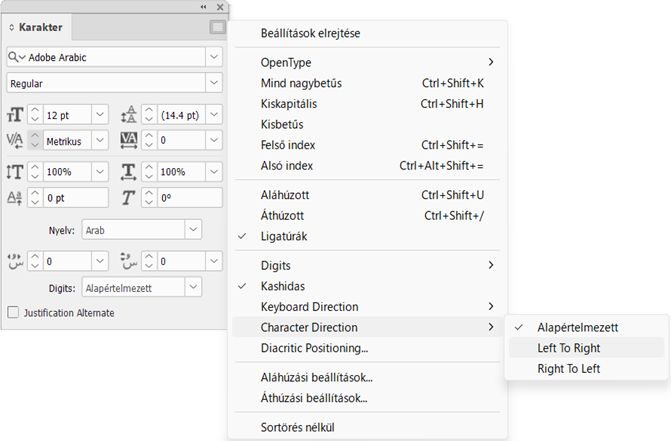
Task: Open the vertical scale 100% dropdown
Action: (x=100, y=172)
